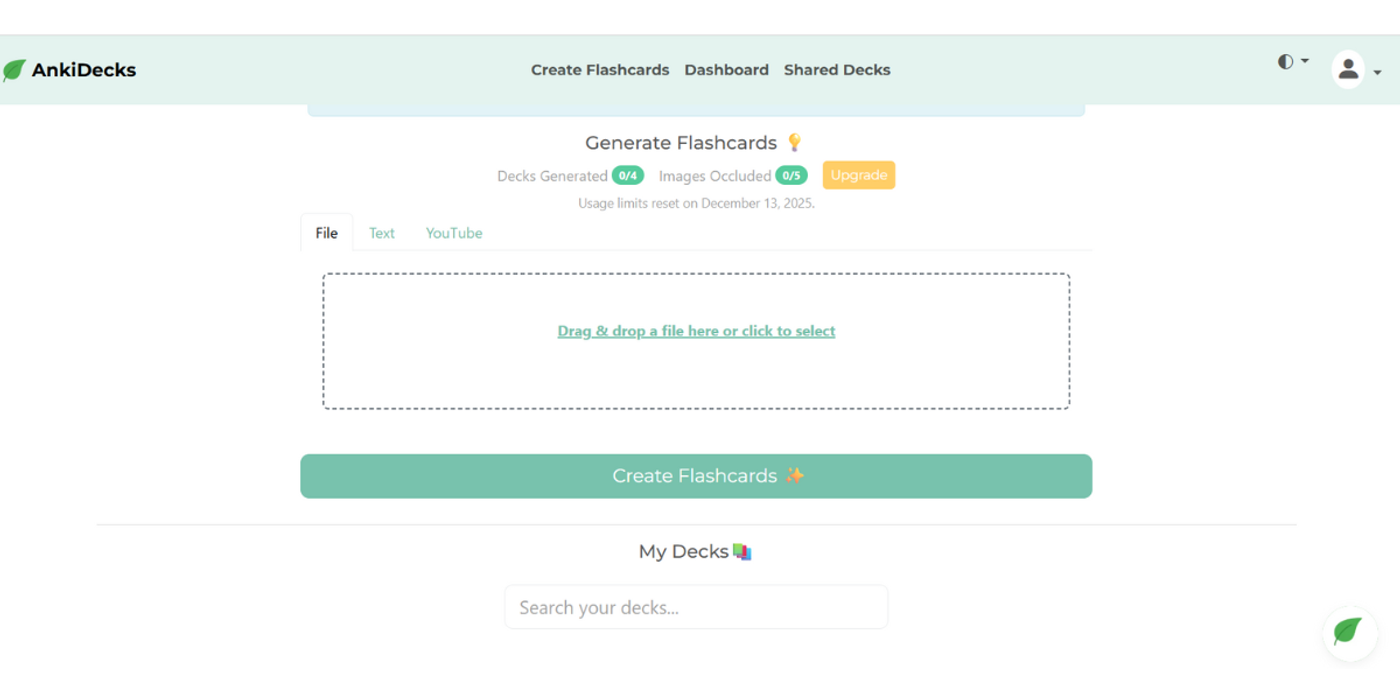Click the Decks Generated 0/4 badge
This screenshot has width=1400, height=700.
click(x=629, y=175)
